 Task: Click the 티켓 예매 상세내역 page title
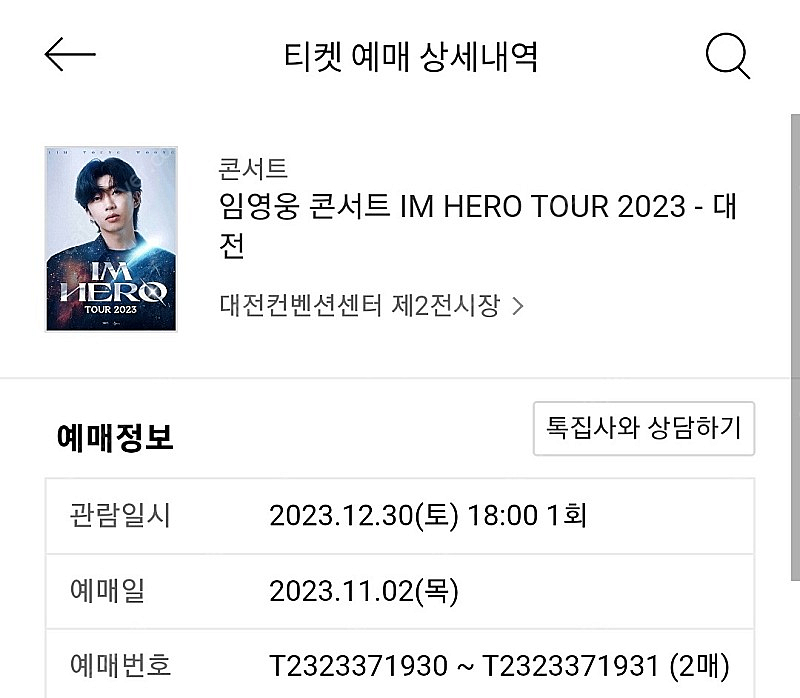410,57
